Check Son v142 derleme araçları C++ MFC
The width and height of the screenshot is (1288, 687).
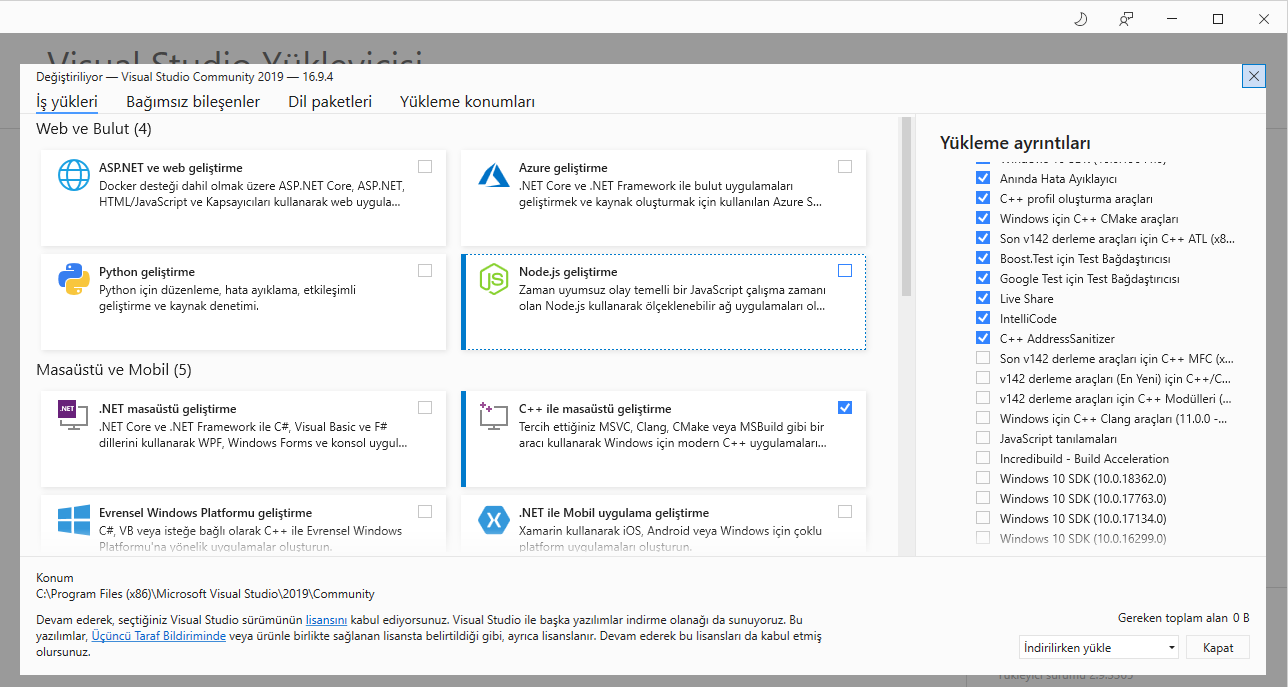[x=982, y=358]
